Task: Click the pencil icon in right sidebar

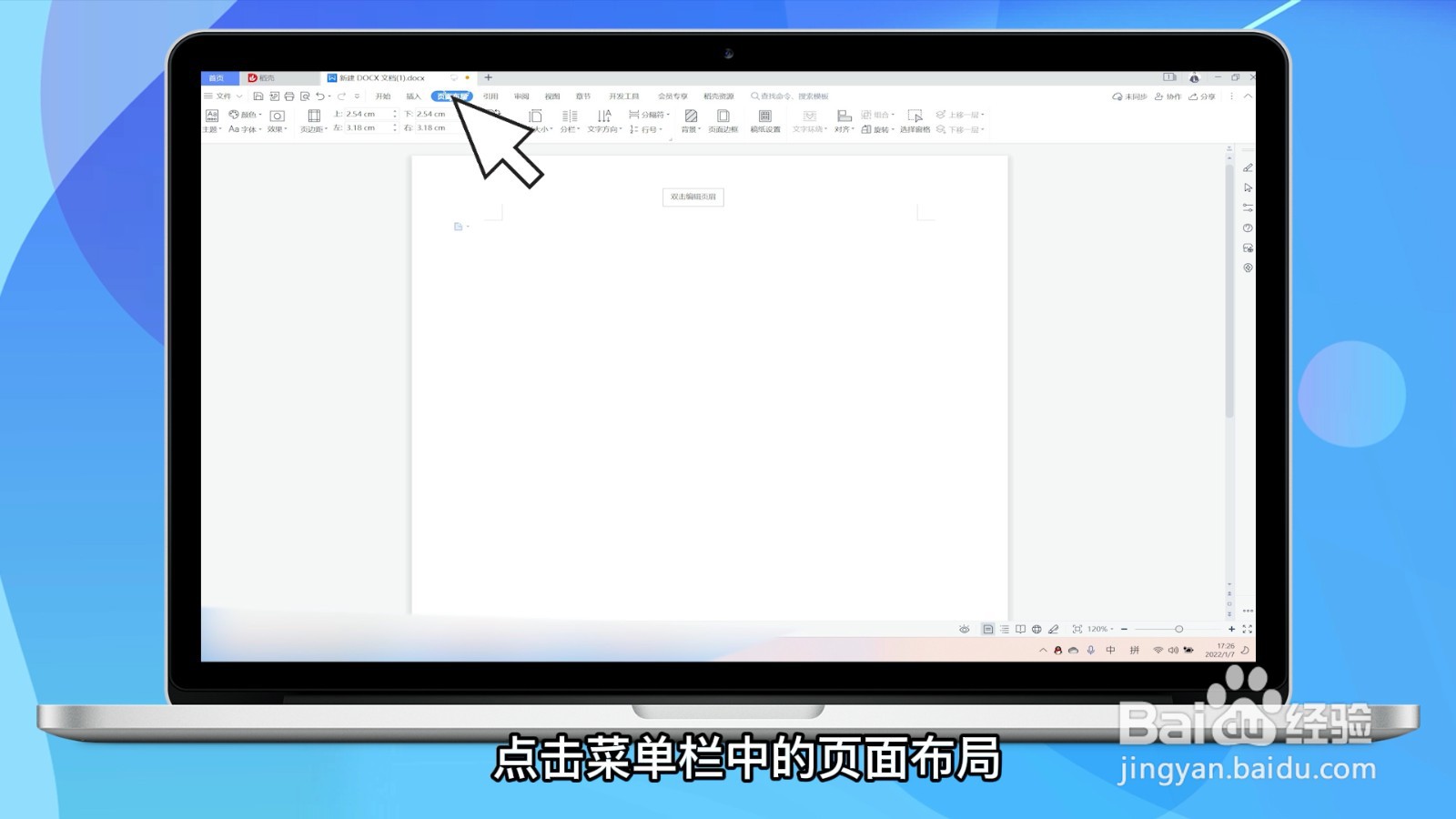Action: (1248, 168)
